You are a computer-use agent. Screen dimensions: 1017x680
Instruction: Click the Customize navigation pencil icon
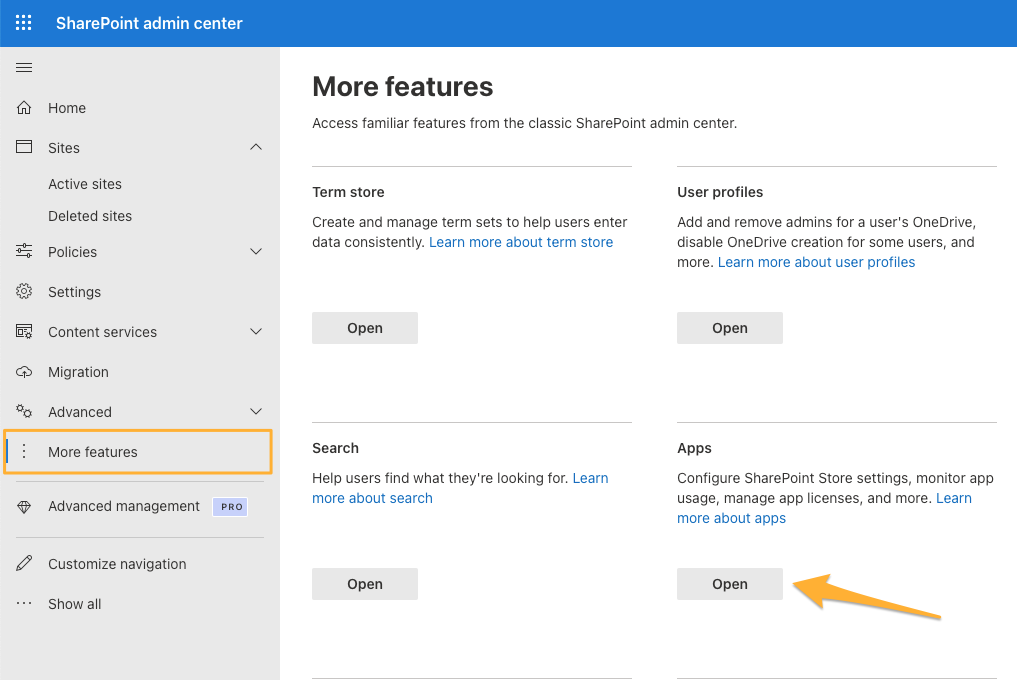coord(24,563)
